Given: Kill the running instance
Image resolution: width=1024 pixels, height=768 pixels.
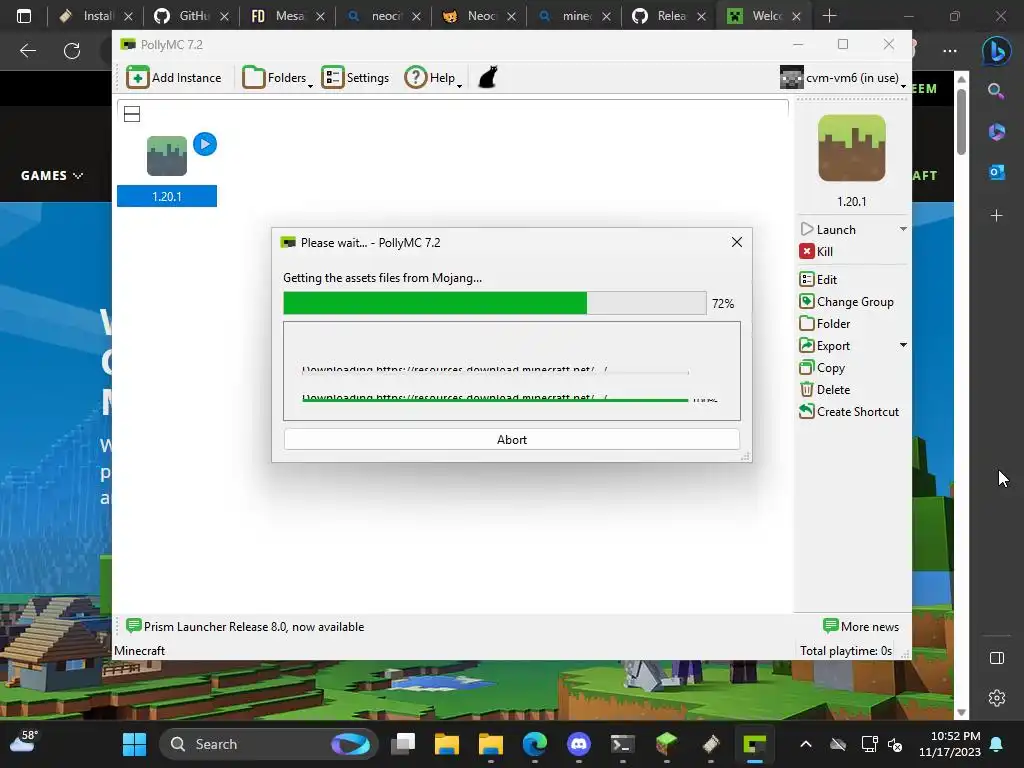Looking at the screenshot, I should 816,251.
